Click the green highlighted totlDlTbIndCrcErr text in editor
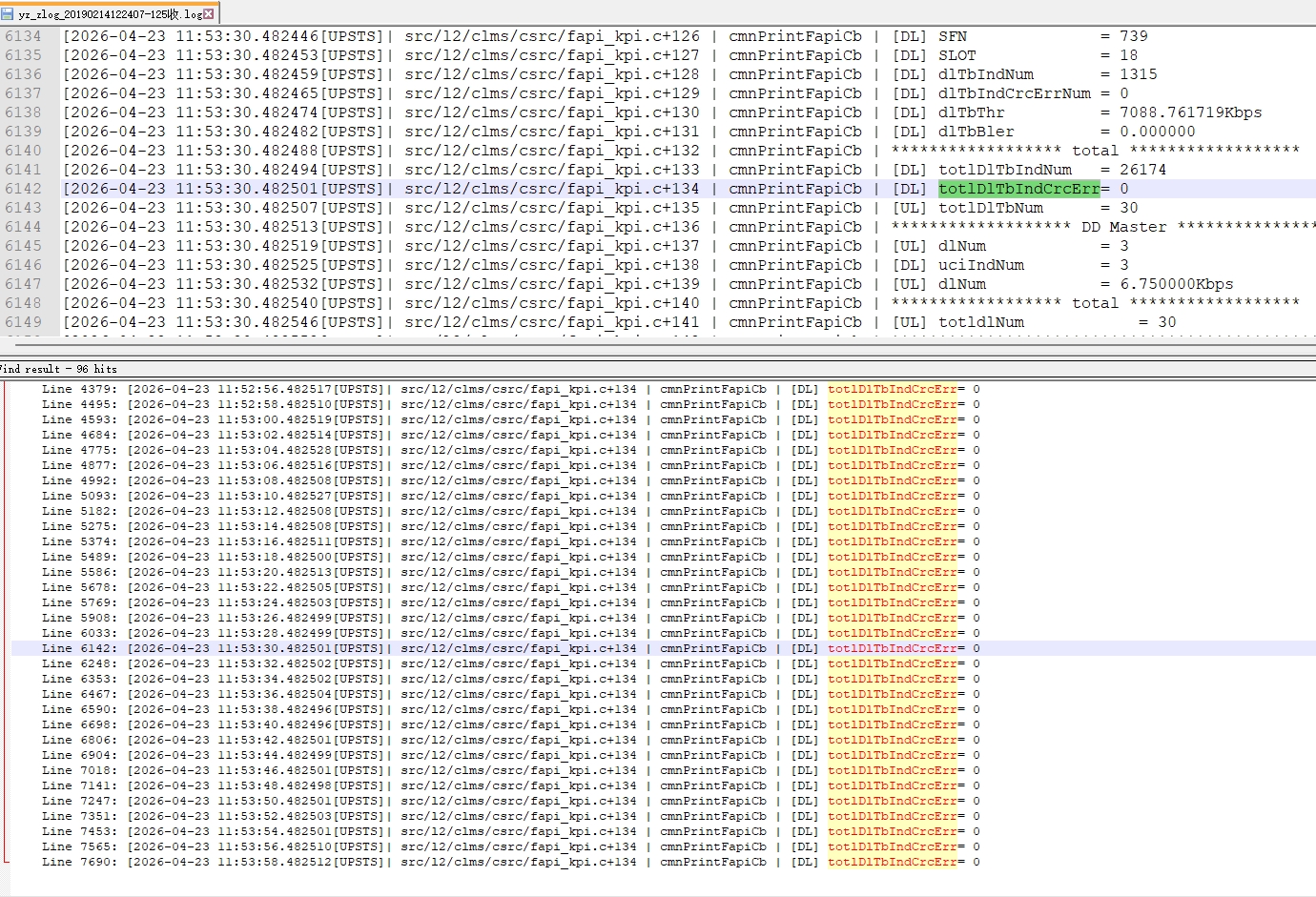1316x897 pixels. (1018, 189)
